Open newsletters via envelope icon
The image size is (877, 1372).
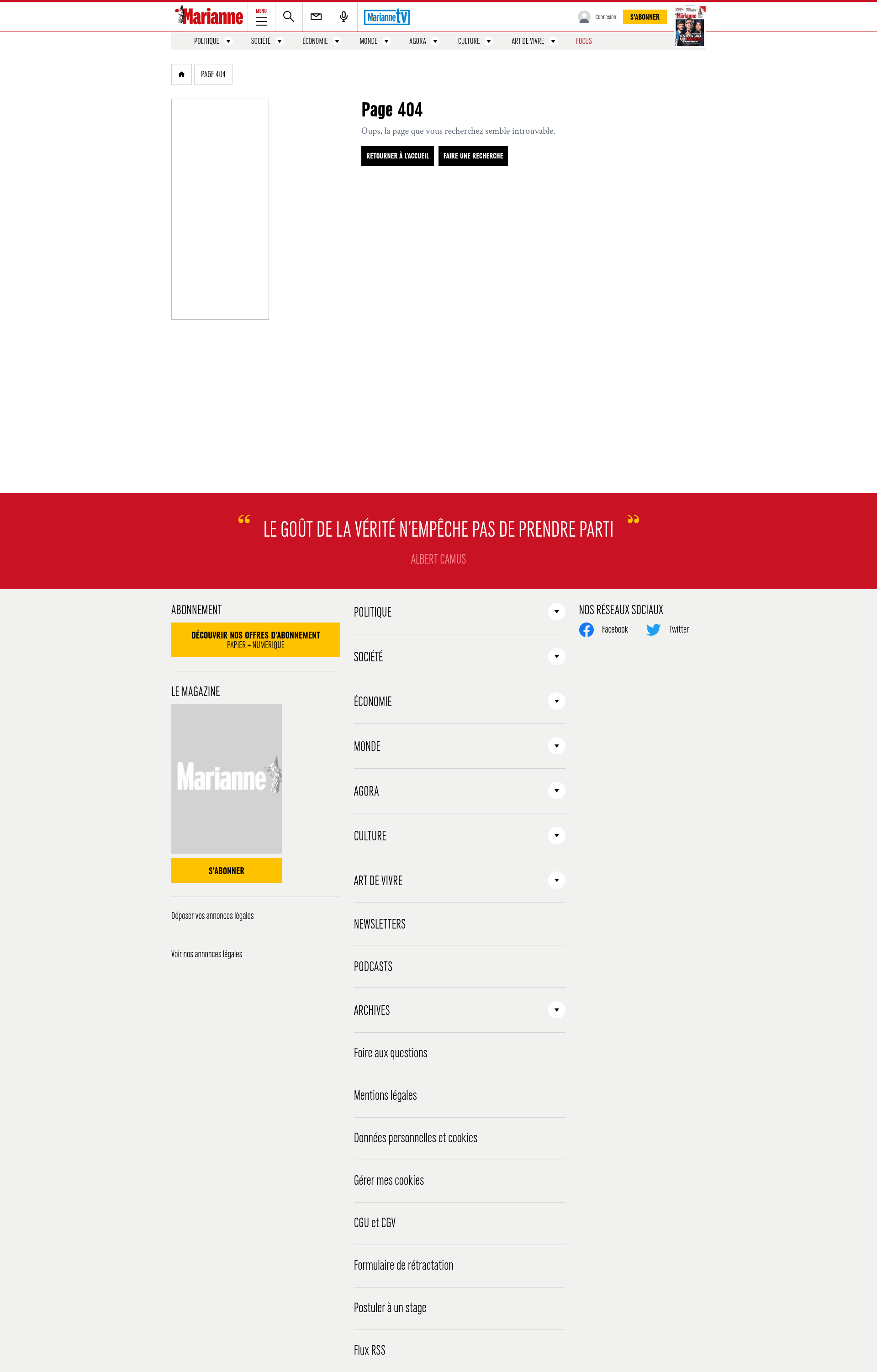tap(316, 16)
